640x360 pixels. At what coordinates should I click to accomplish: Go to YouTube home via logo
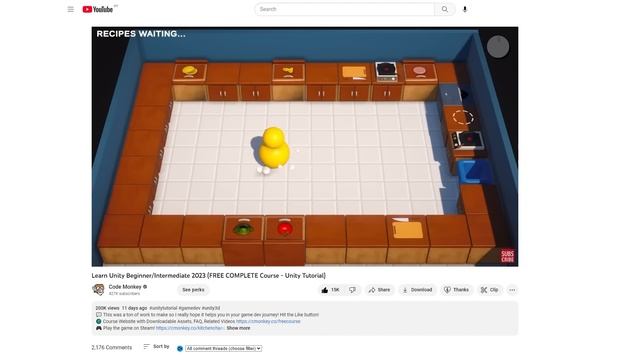click(98, 9)
